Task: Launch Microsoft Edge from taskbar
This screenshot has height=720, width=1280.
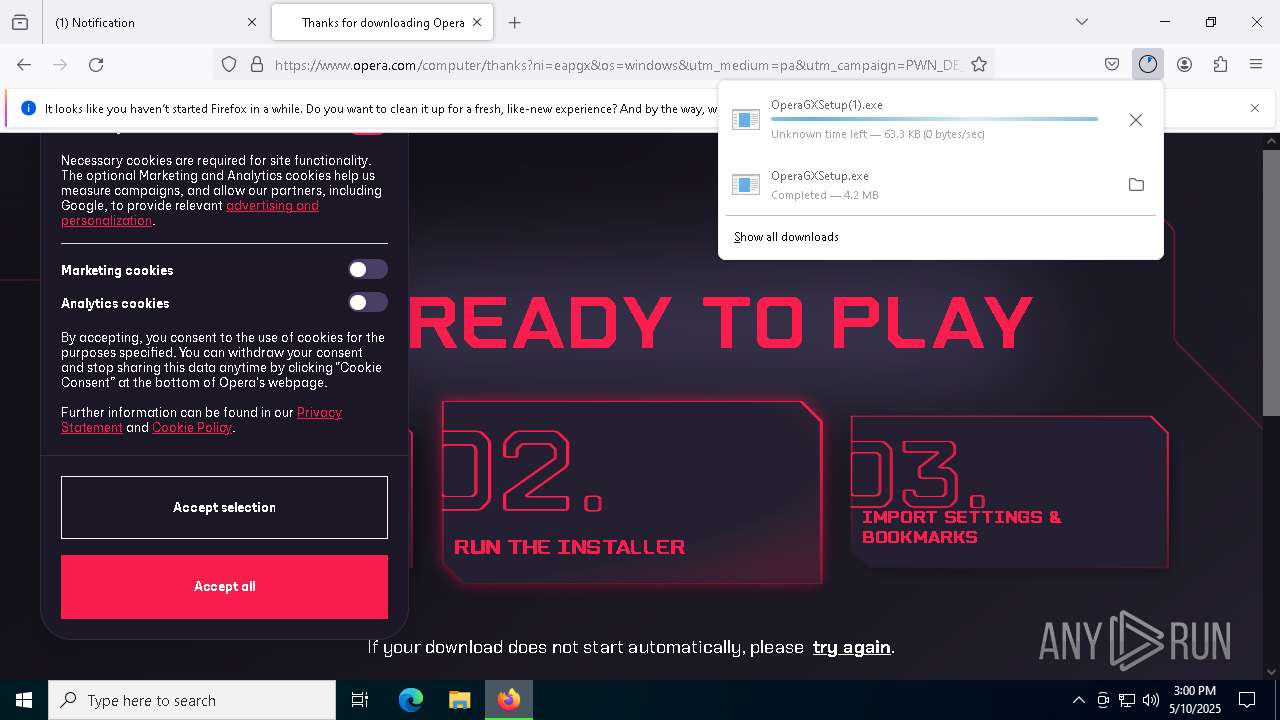Action: pyautogui.click(x=411, y=700)
